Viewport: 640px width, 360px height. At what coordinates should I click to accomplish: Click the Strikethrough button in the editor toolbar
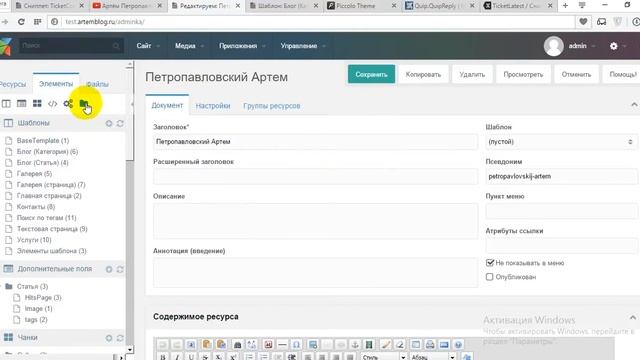tap(205, 357)
